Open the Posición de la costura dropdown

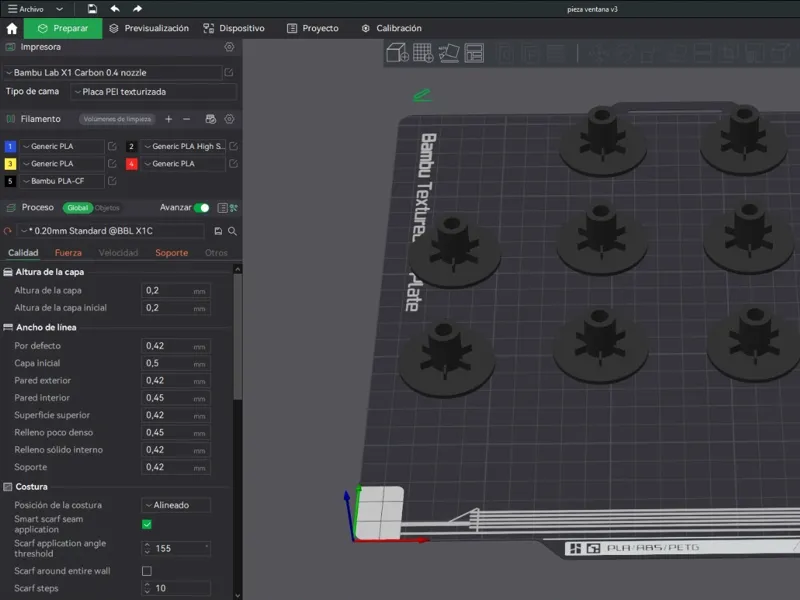tap(176, 505)
